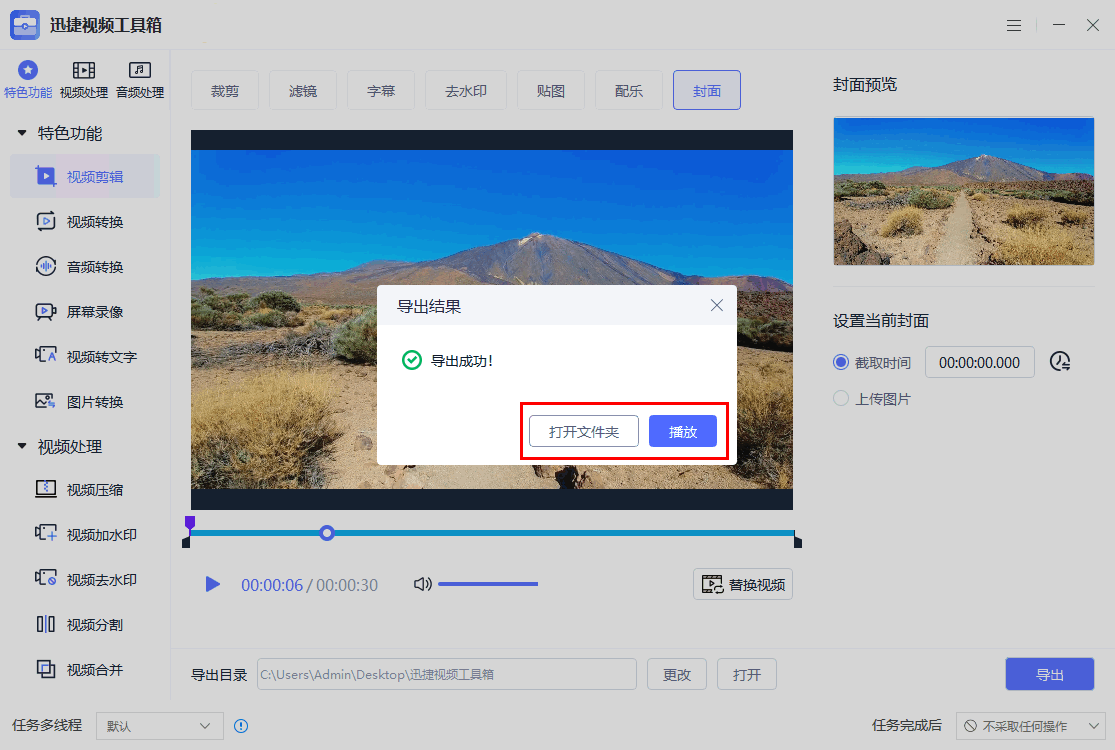
Task: Select the 截取时间 radio option
Action: (840, 362)
